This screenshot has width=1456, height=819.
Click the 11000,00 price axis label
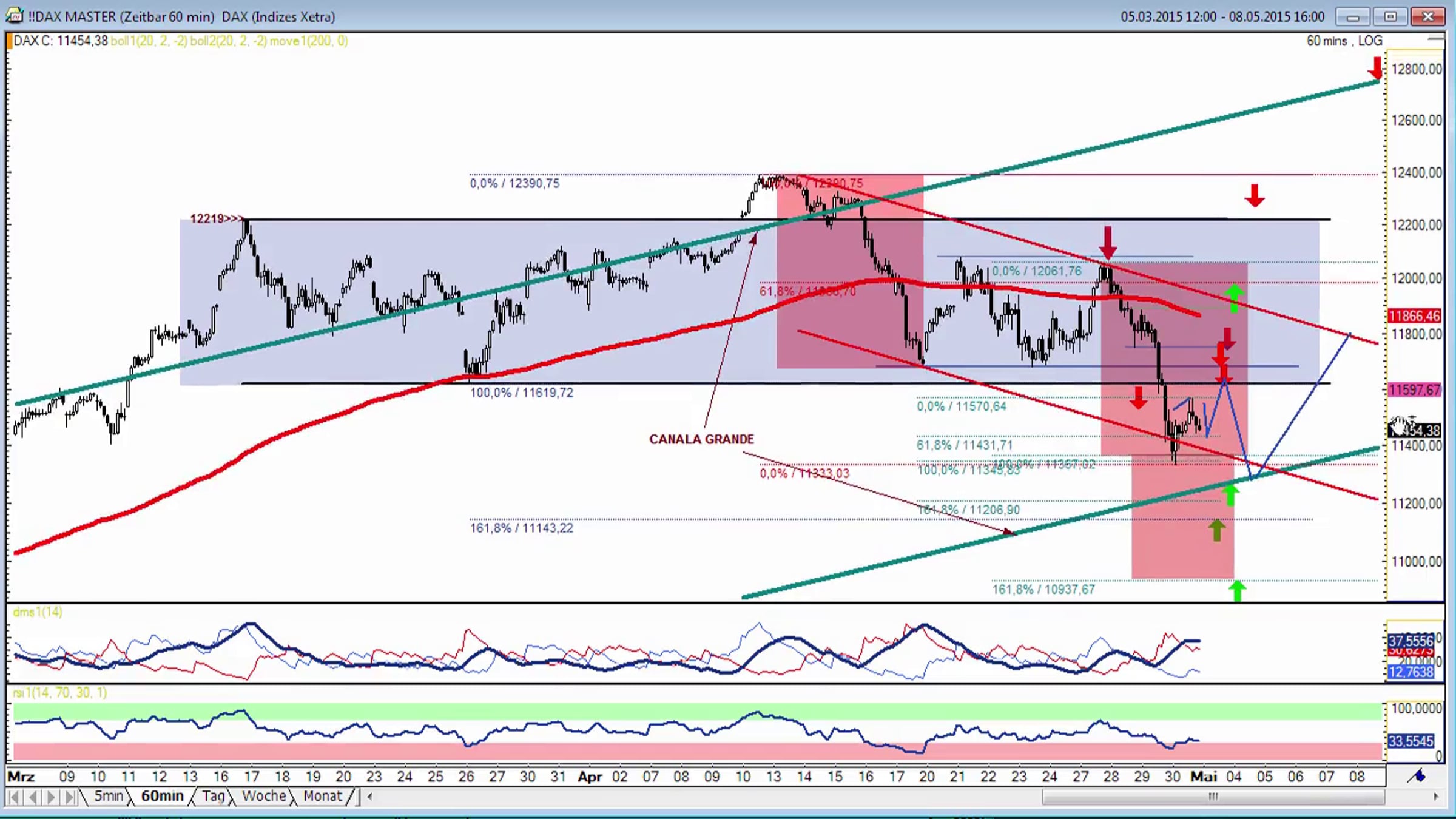pyautogui.click(x=1417, y=562)
